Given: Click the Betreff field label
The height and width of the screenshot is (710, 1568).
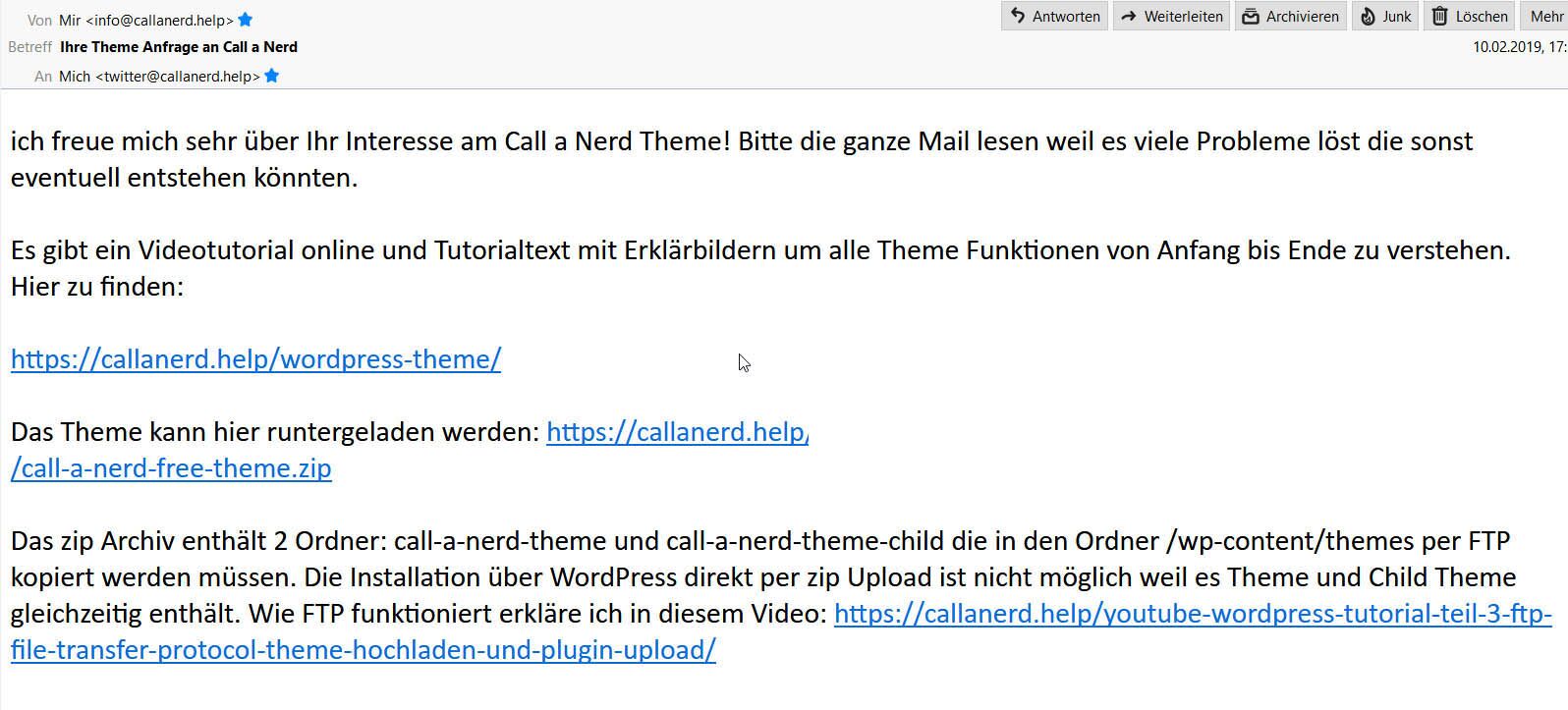Looking at the screenshot, I should pos(29,46).
